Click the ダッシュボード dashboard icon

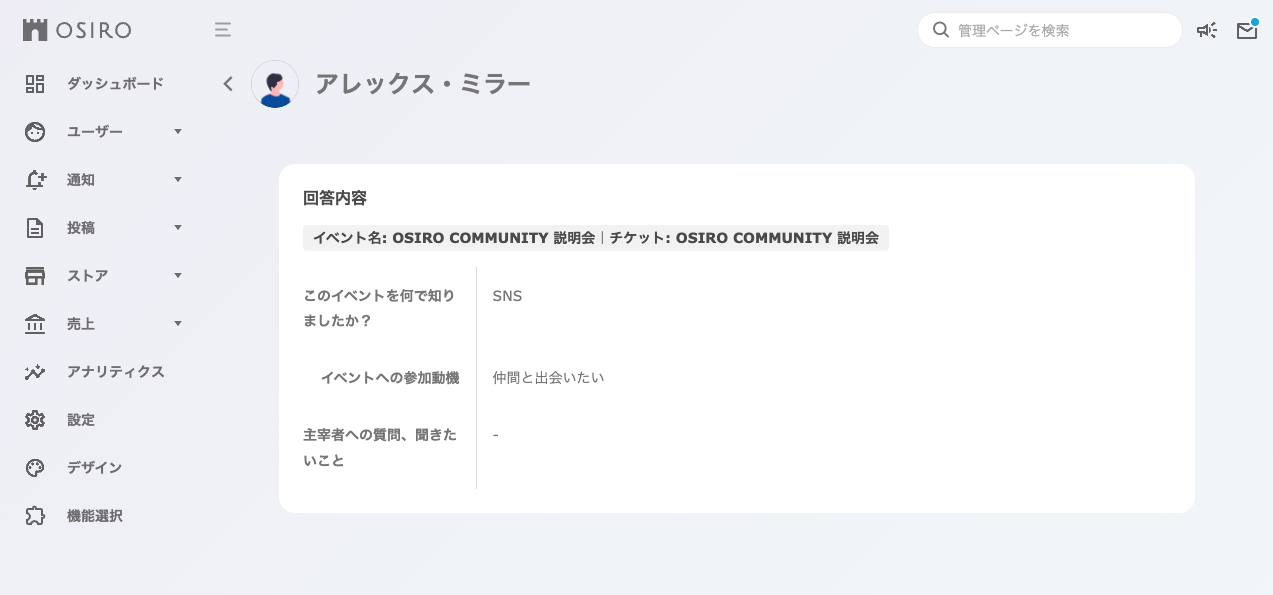35,84
